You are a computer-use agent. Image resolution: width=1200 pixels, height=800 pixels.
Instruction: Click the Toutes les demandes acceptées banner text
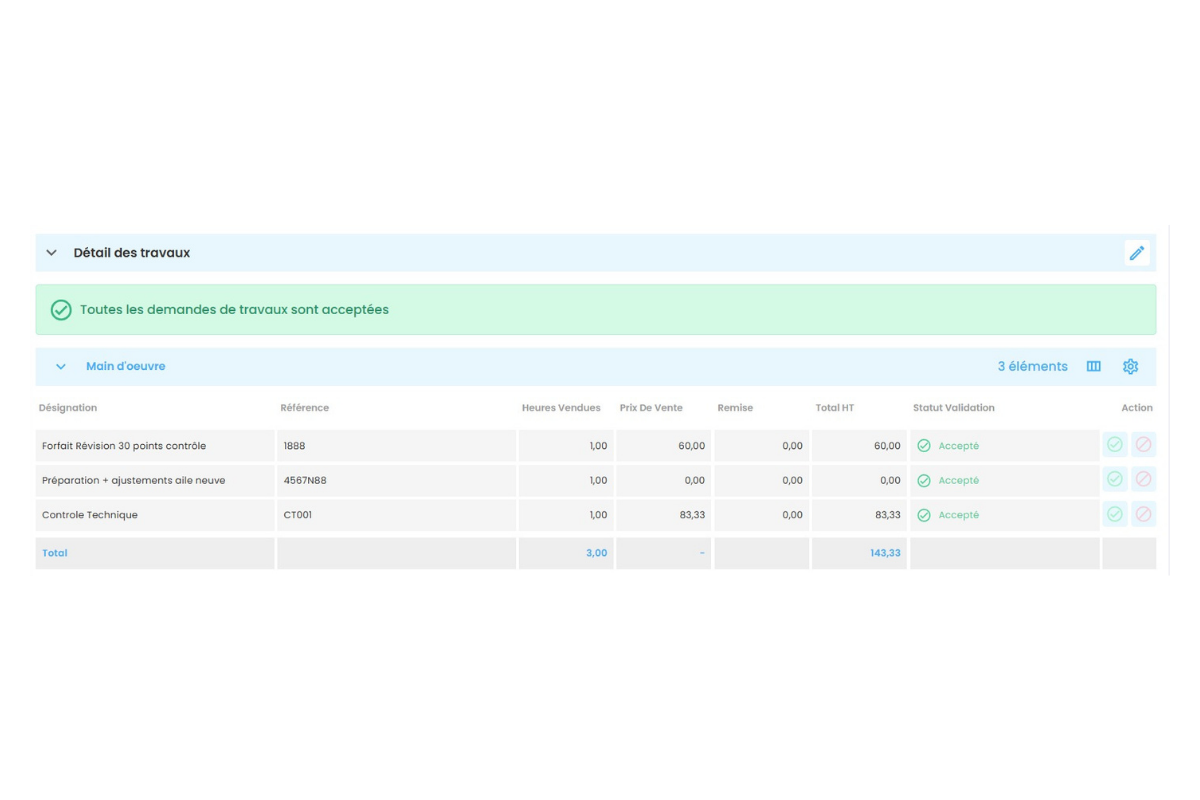coord(234,310)
